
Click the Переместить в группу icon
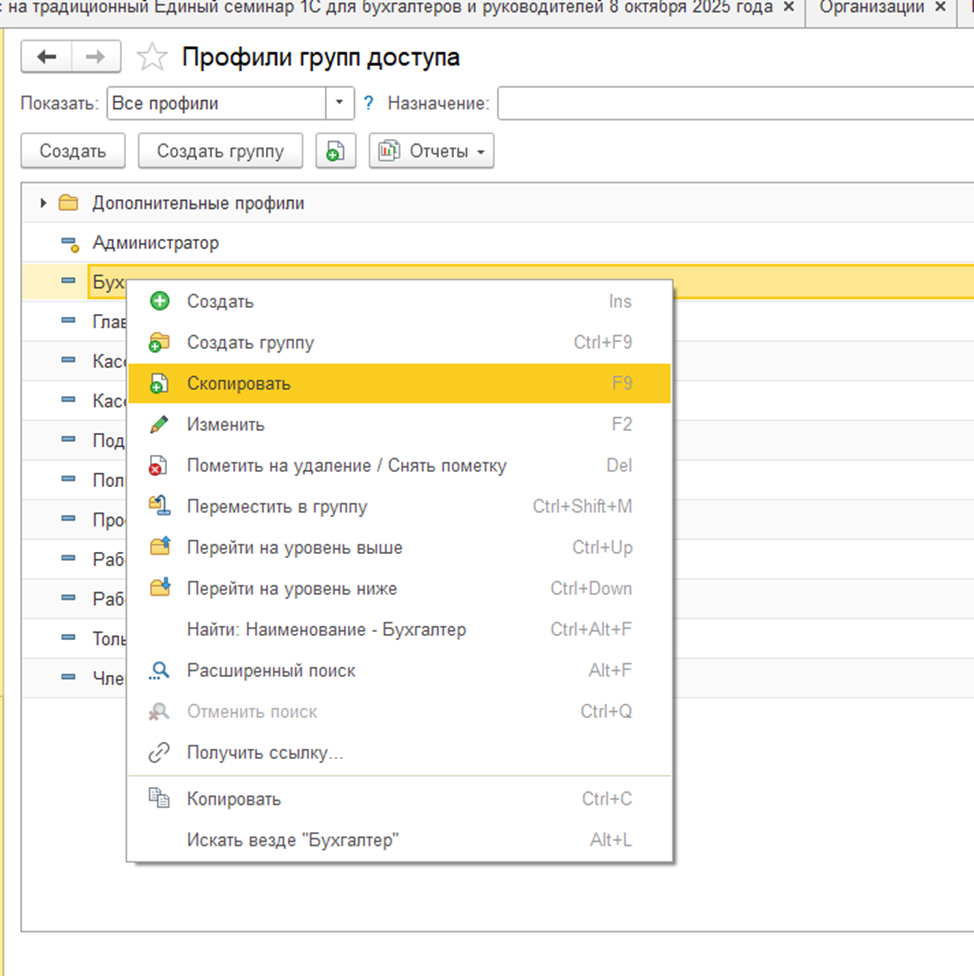click(159, 505)
